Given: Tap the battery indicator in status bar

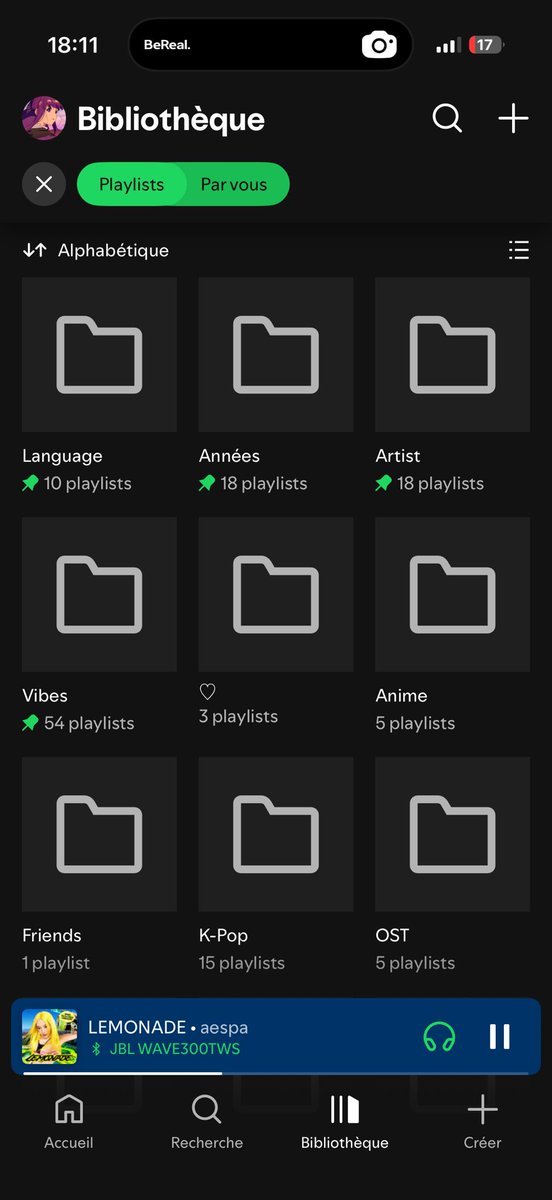Looking at the screenshot, I should click(x=488, y=45).
